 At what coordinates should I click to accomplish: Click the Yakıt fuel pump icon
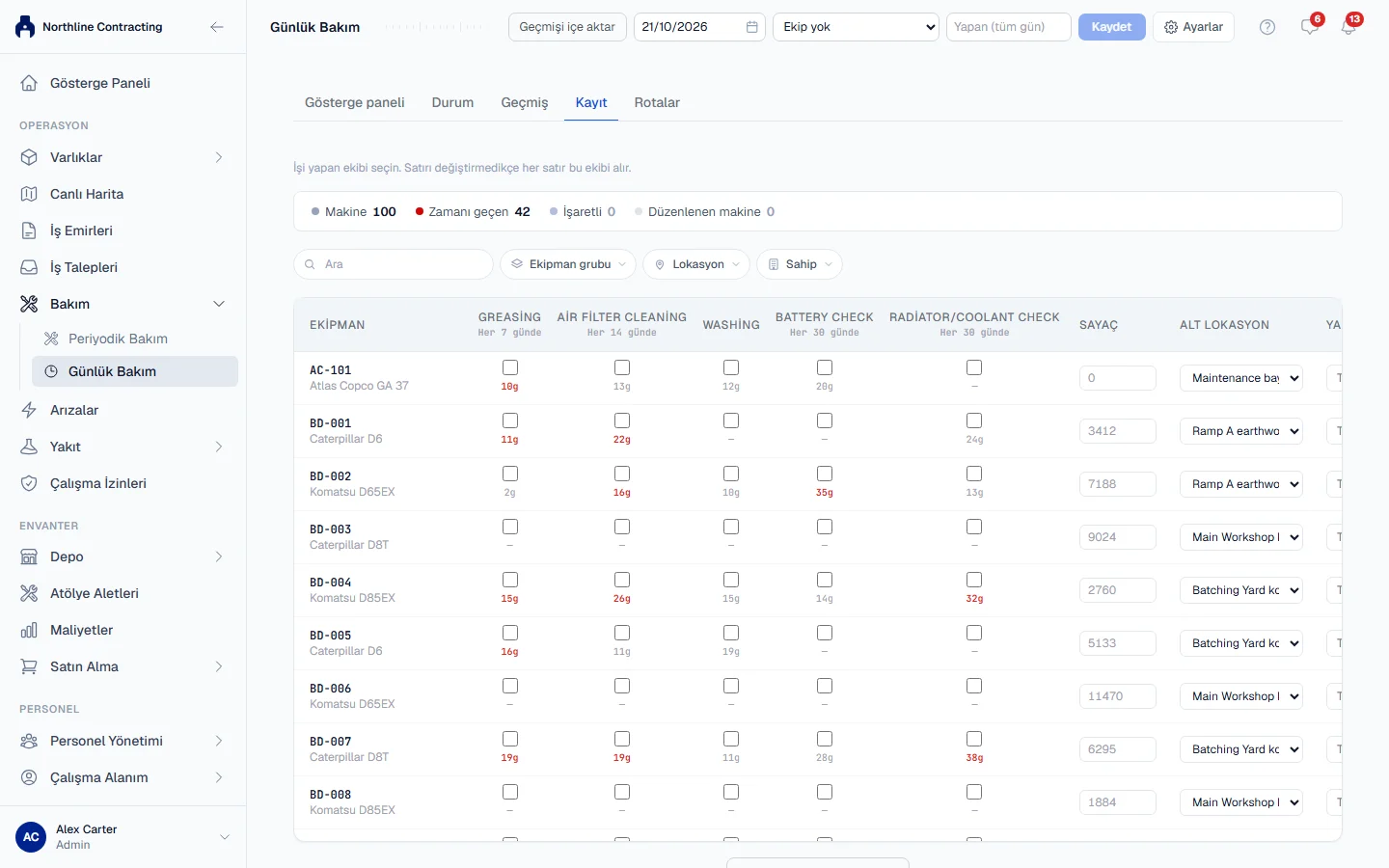tap(29, 447)
